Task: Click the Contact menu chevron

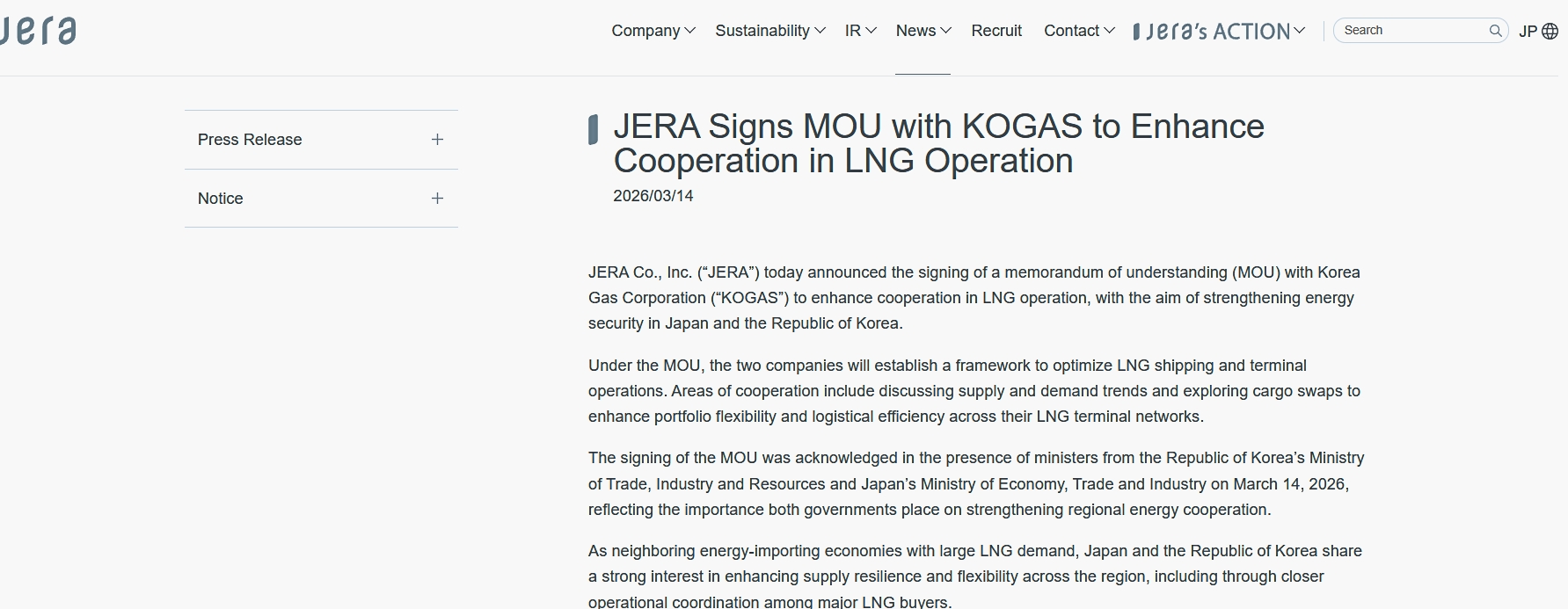Action: 1110,31
